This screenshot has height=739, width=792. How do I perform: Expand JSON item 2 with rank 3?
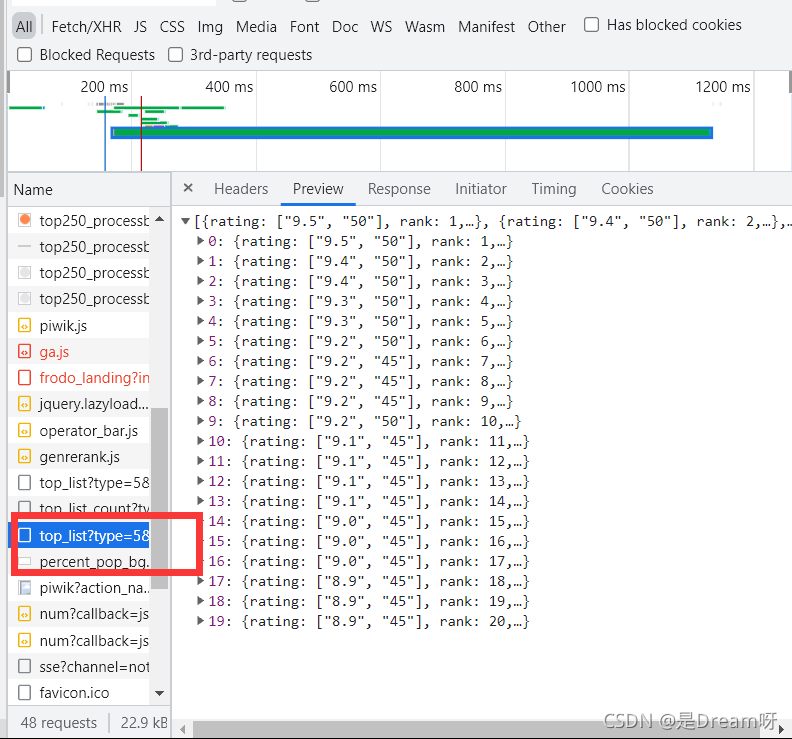coord(201,281)
